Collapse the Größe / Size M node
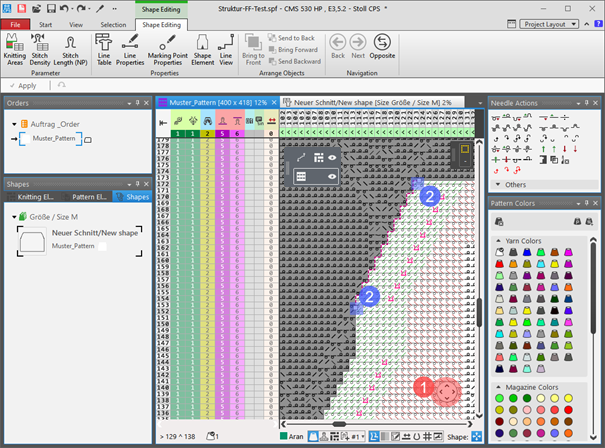 [13, 217]
